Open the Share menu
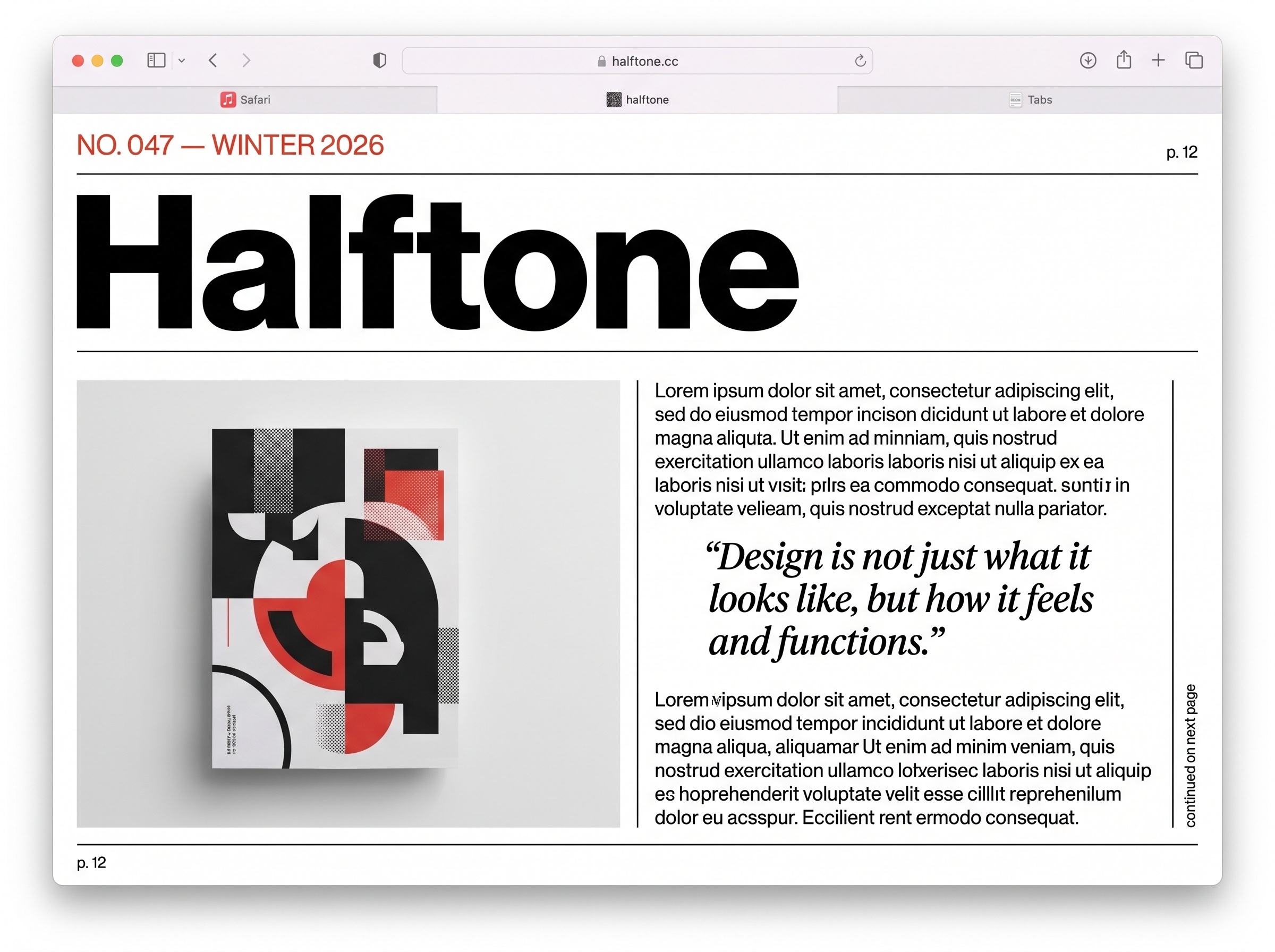1275x952 pixels. click(x=1123, y=59)
